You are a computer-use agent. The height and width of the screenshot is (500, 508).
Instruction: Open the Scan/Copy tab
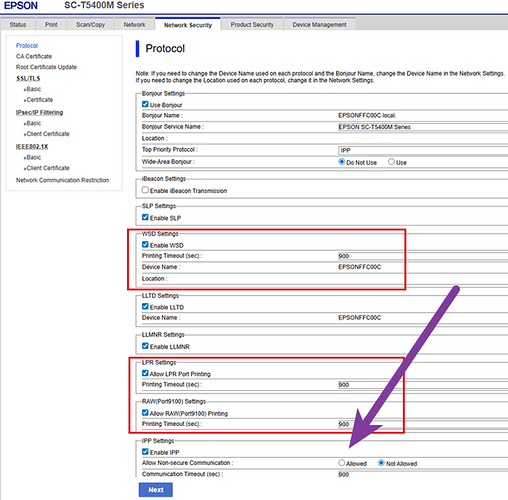click(90, 25)
